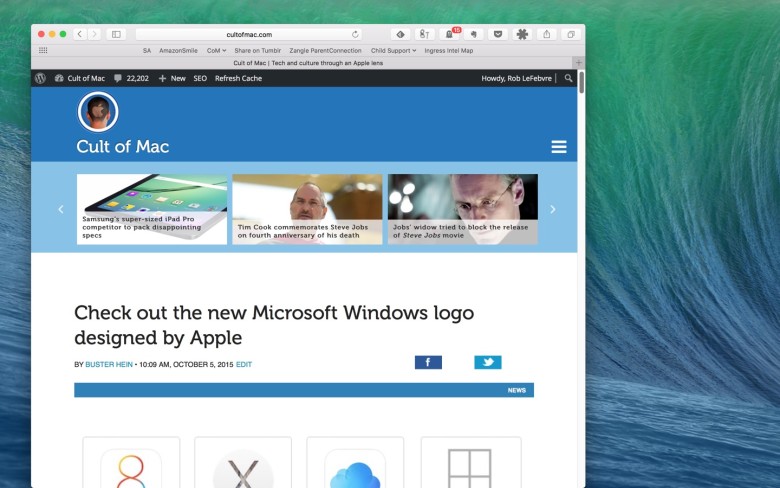This screenshot has width=780, height=488.
Task: Open the Ingress Intel Map bookmark
Action: click(x=449, y=51)
